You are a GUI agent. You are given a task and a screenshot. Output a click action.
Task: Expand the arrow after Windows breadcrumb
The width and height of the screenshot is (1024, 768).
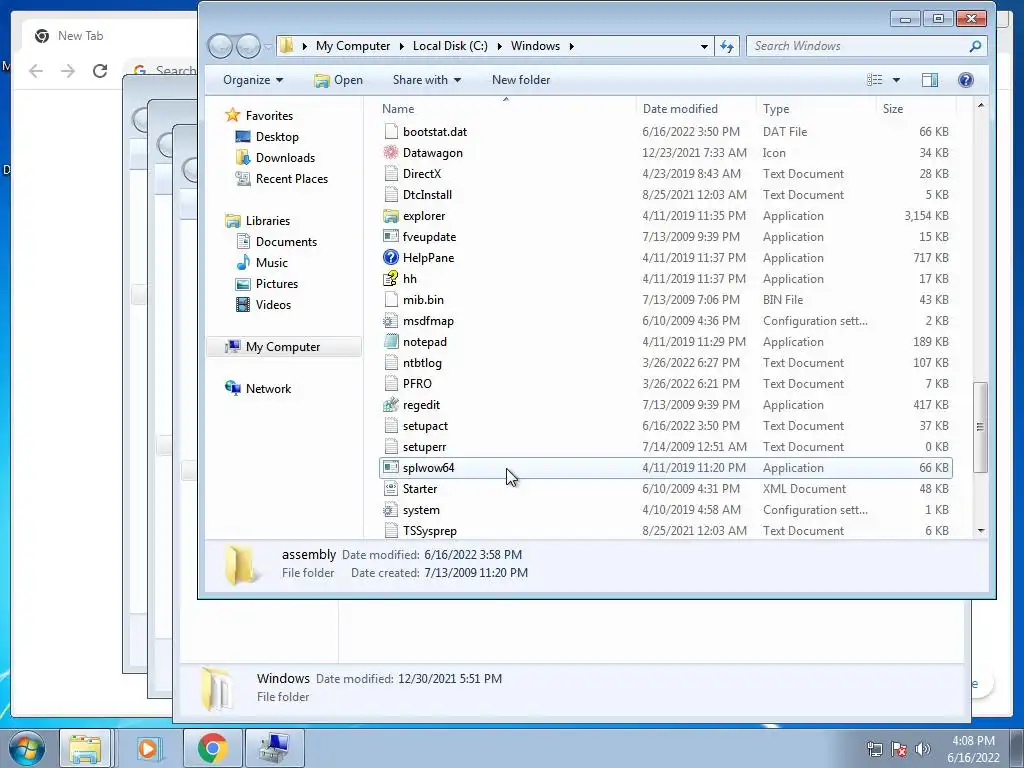click(x=571, y=46)
